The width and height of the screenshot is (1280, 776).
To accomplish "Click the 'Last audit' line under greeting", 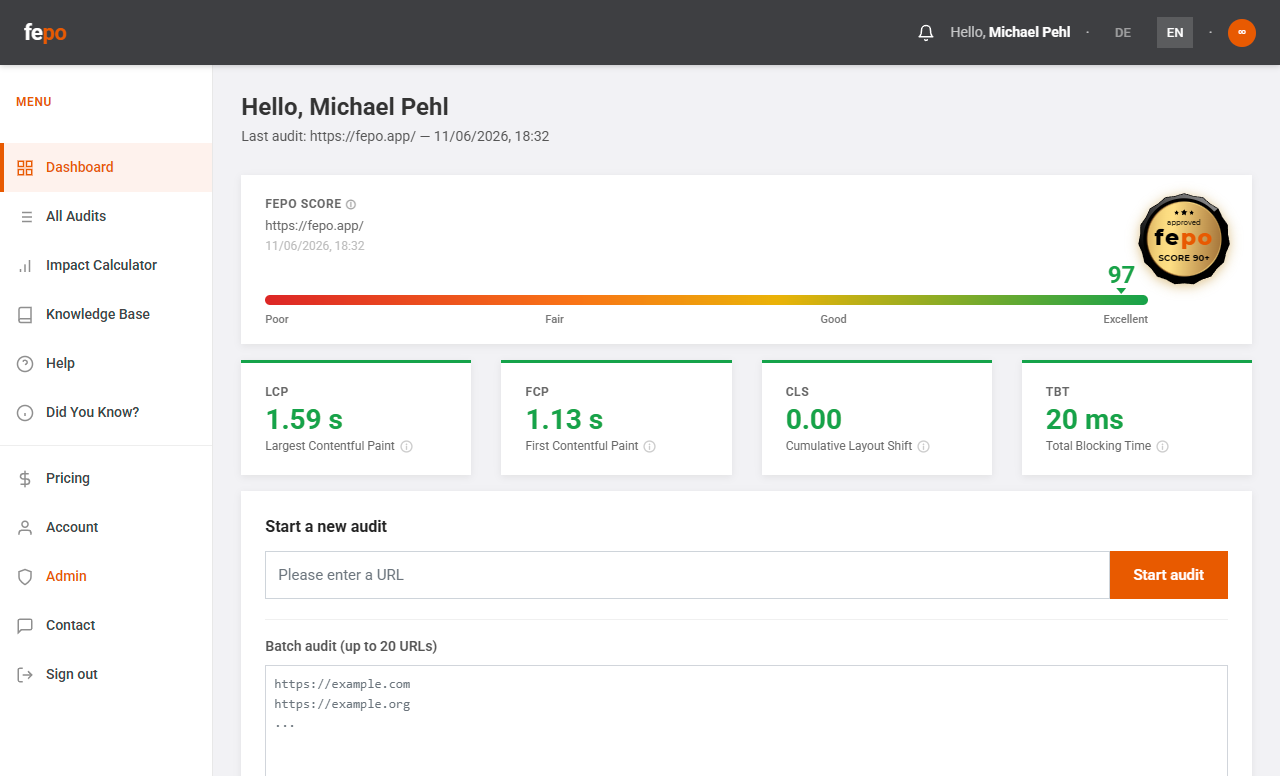I will pos(395,136).
